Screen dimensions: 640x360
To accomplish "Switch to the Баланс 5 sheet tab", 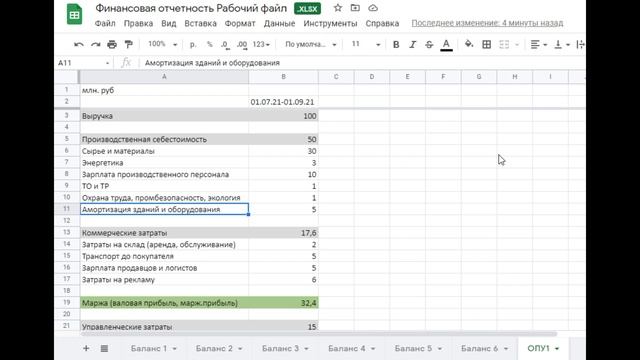I will [x=413, y=349].
